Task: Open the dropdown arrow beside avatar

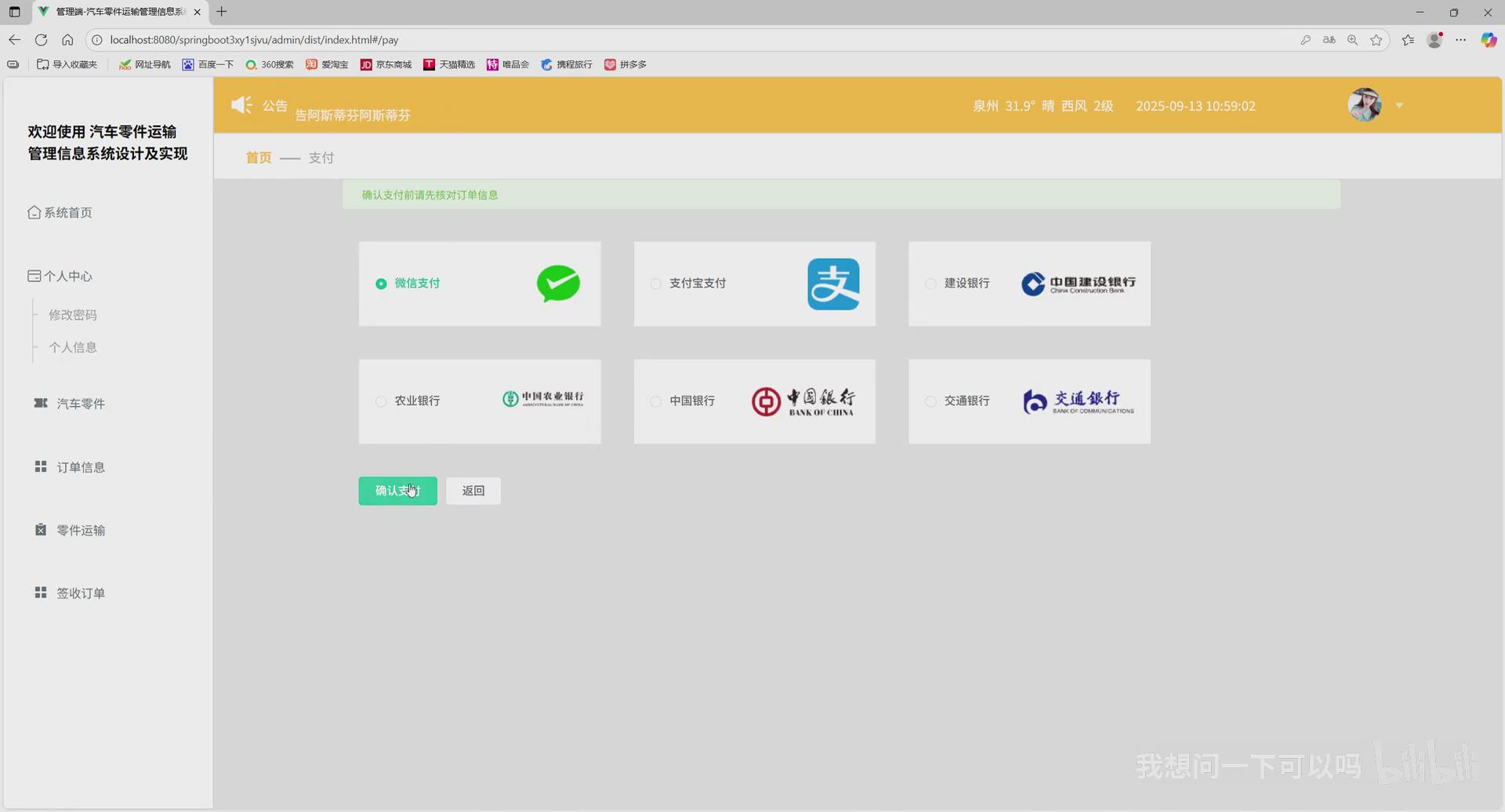Action: point(1399,106)
